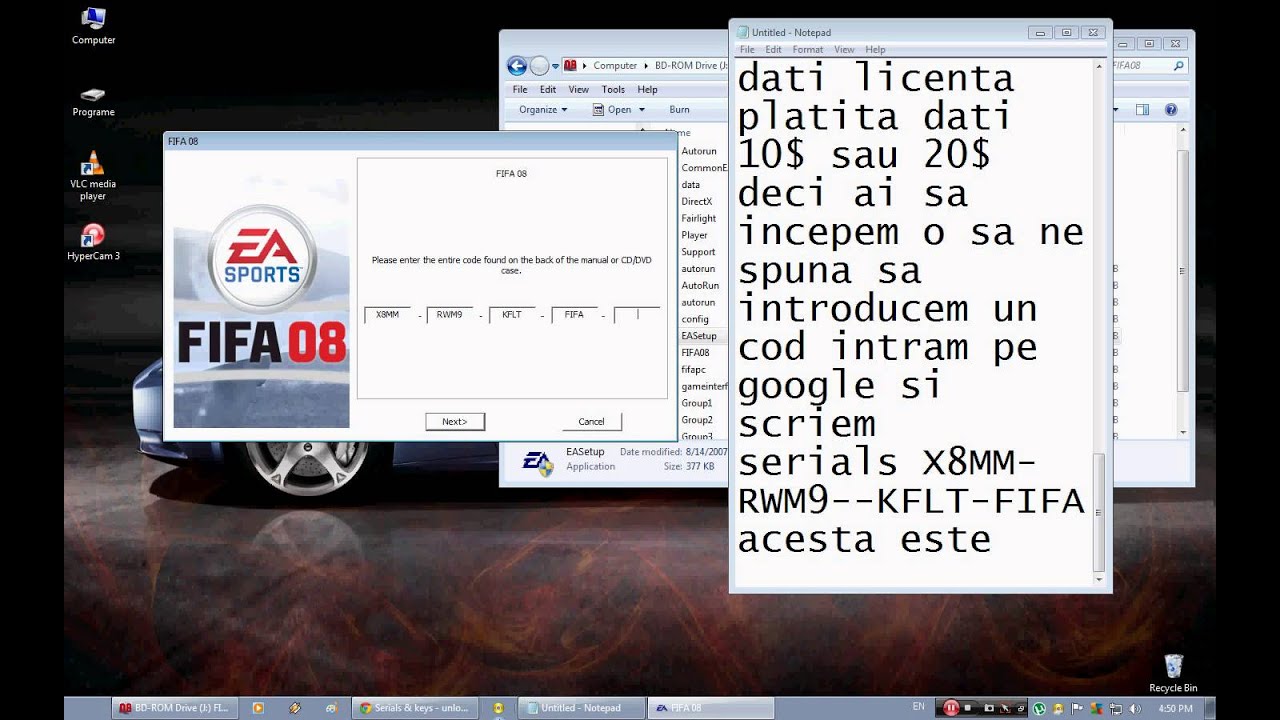Open the Explorer window's View menu
This screenshot has height=720, width=1280.
(579, 89)
